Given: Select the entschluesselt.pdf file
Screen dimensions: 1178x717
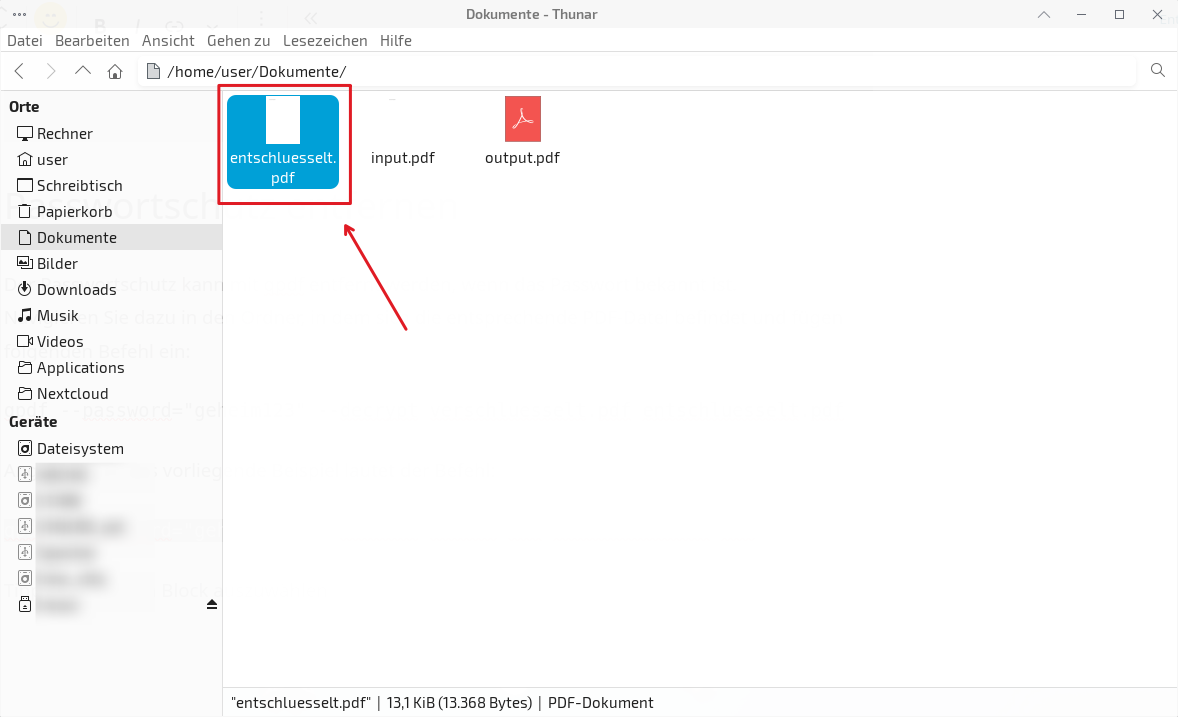Looking at the screenshot, I should click(283, 141).
